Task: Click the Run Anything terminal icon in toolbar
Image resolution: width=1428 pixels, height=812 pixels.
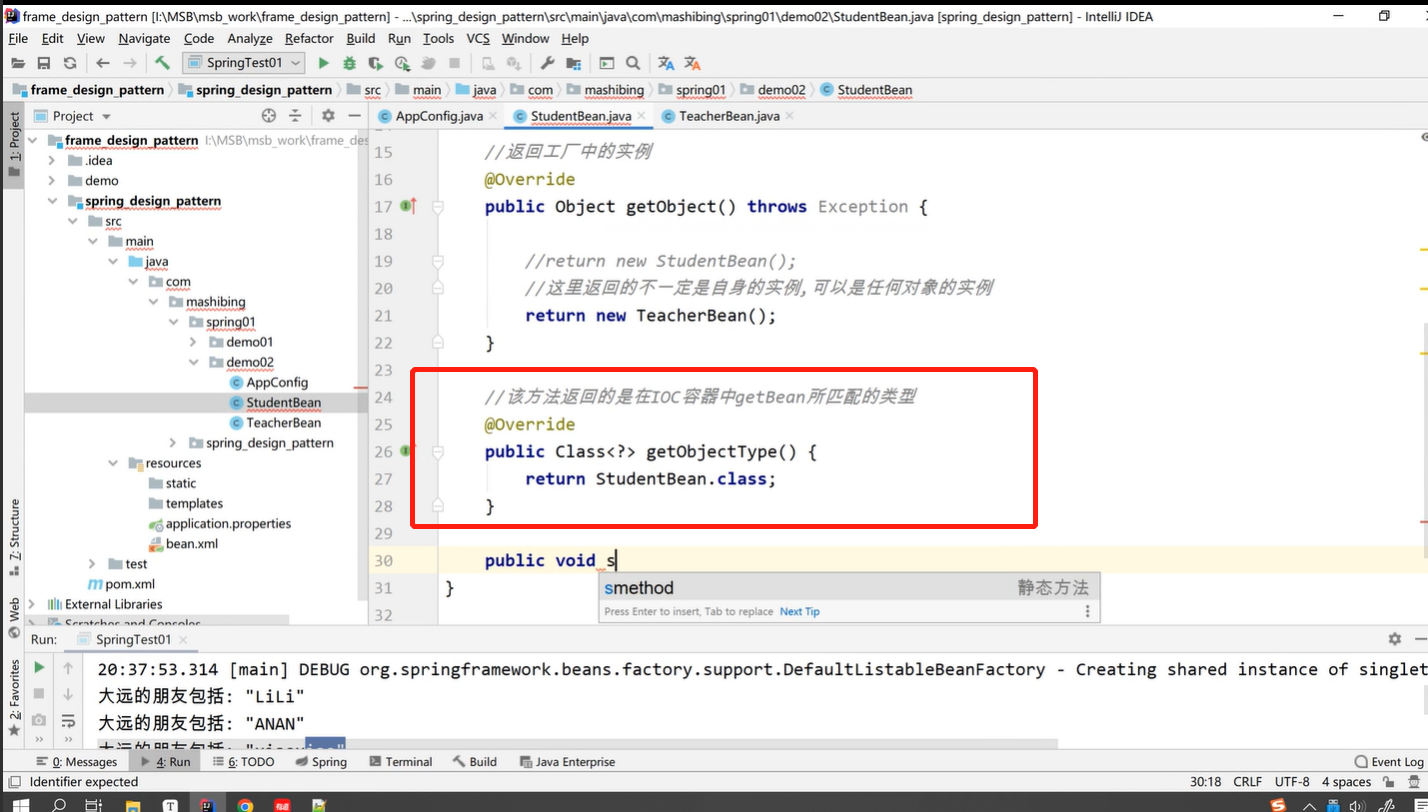Action: point(606,63)
